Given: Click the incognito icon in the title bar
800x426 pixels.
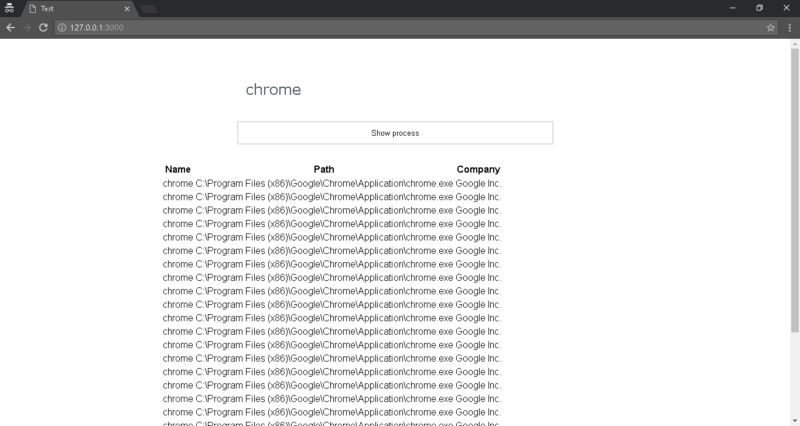Looking at the screenshot, I should click(9, 8).
